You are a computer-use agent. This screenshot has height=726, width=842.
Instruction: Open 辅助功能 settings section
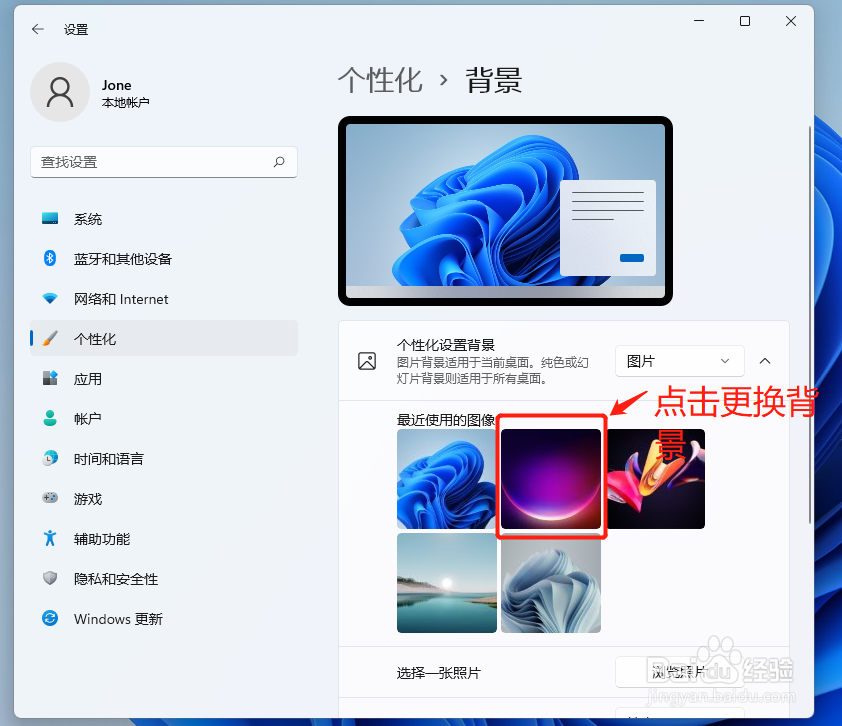tap(164, 538)
